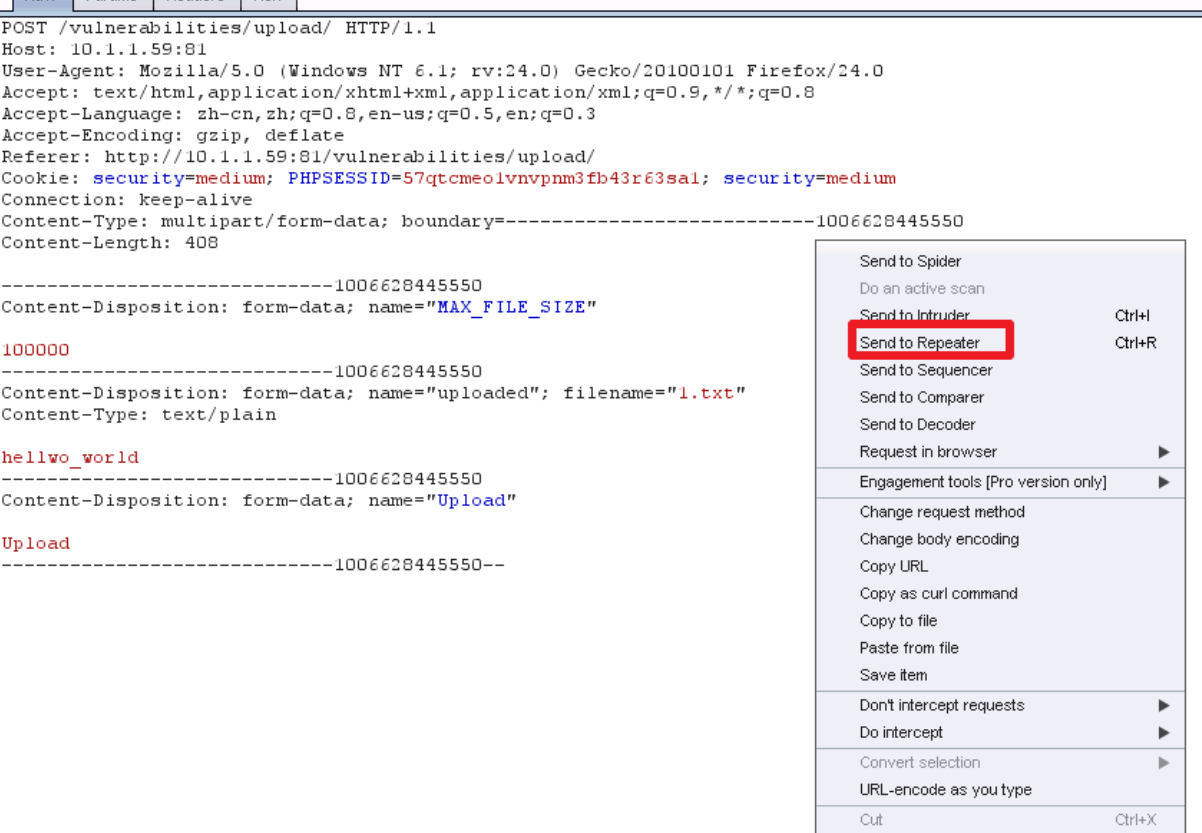Choose Send to Comparer option
1202x833 pixels.
coord(921,397)
